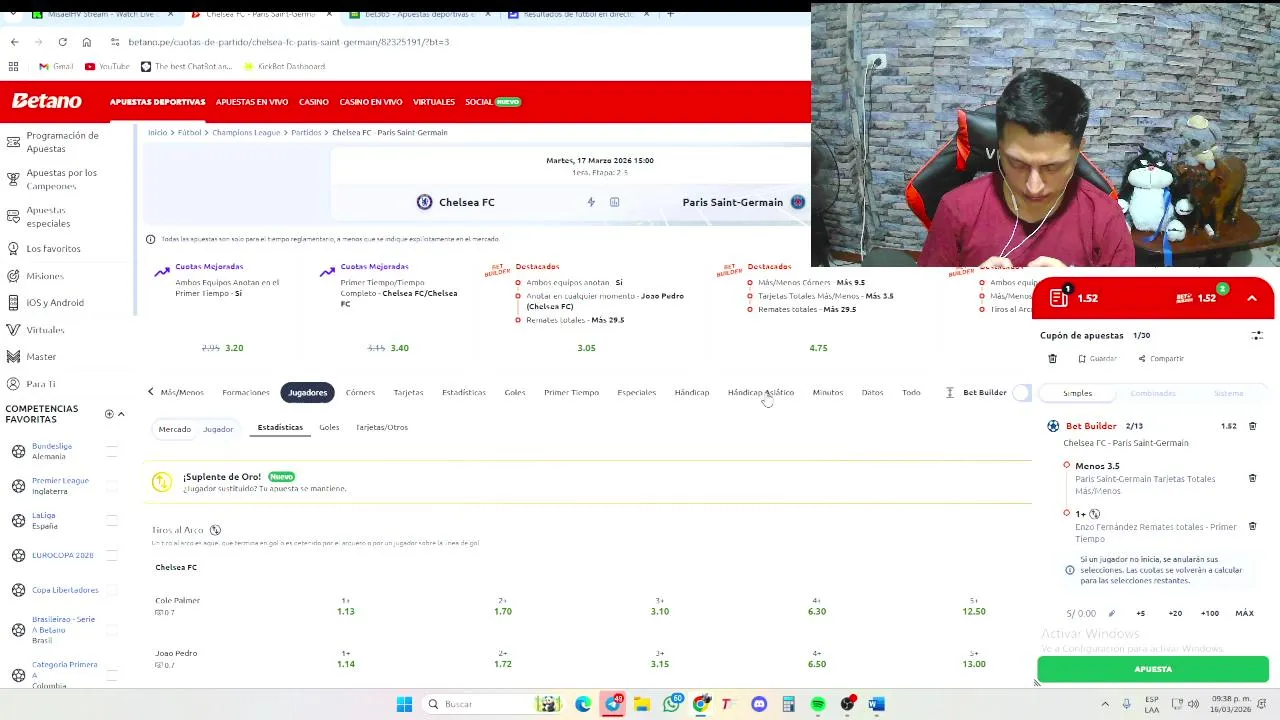Switch to the MisaelHV Stream tab
This screenshot has width=1280, height=720.
click(x=100, y=14)
